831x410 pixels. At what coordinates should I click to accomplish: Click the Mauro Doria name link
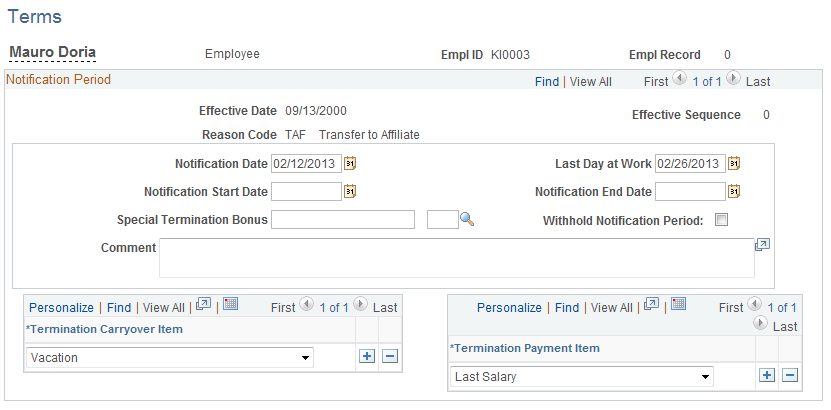point(52,52)
